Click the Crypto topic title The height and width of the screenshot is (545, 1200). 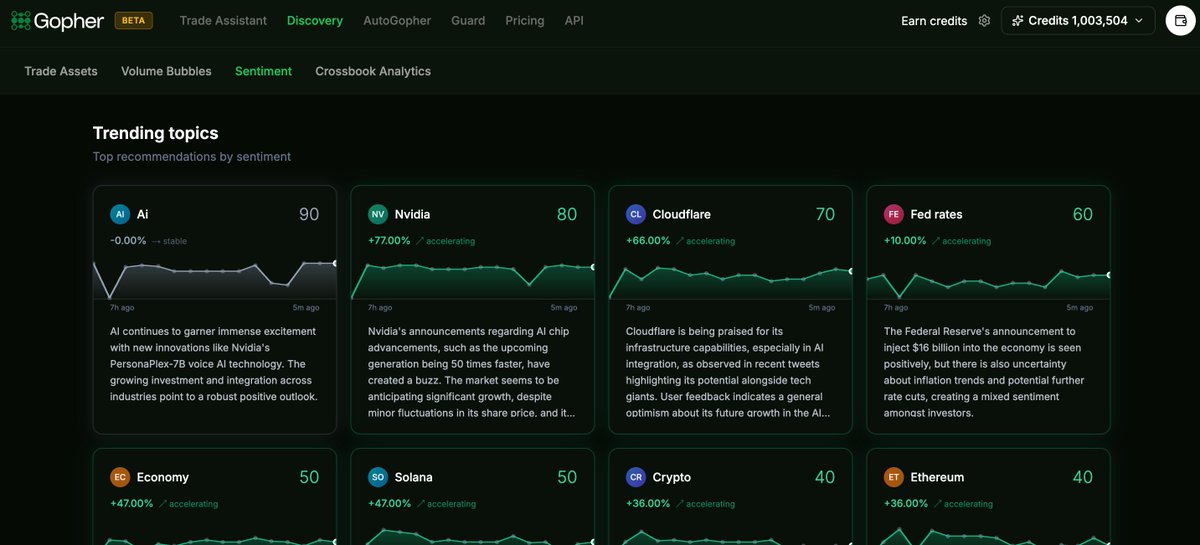[671, 477]
